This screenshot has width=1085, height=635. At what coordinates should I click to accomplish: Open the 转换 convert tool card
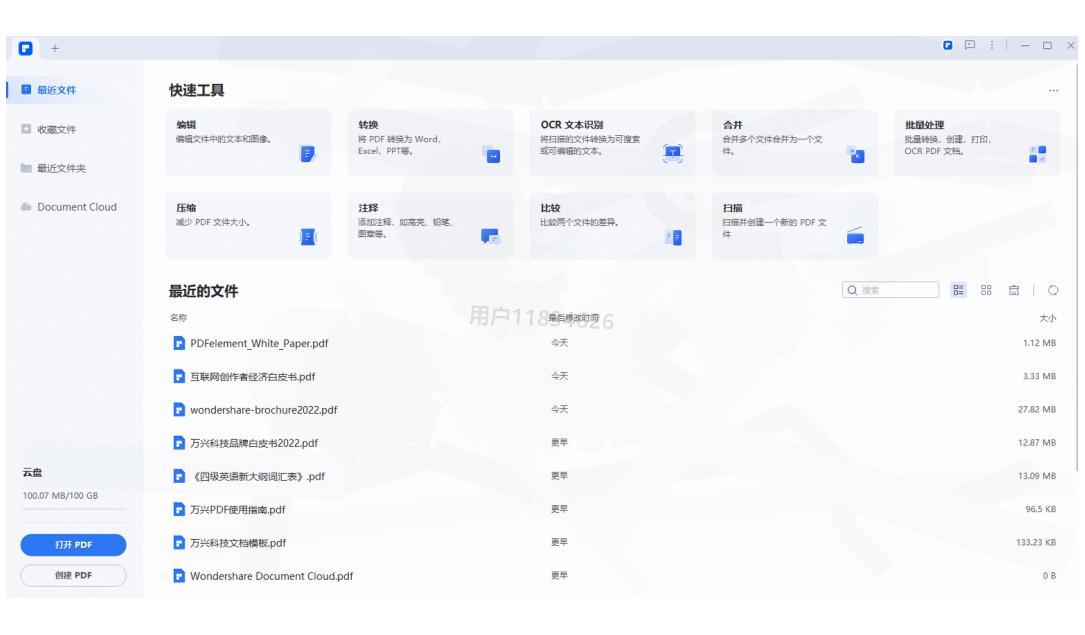(430, 142)
